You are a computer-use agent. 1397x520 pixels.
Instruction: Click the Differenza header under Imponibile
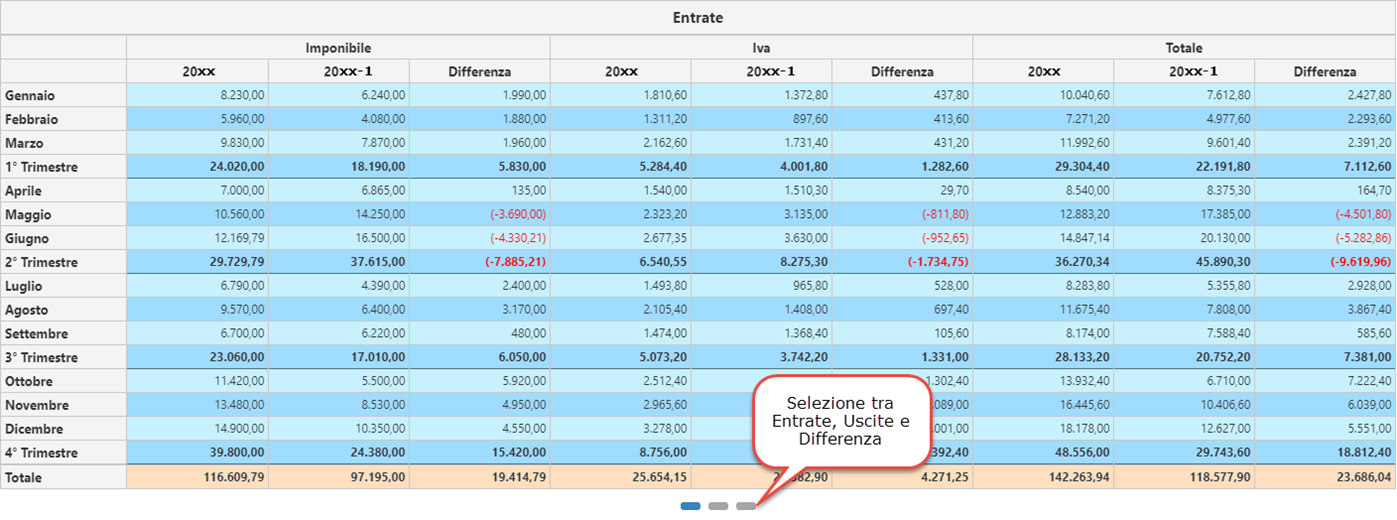click(x=479, y=72)
